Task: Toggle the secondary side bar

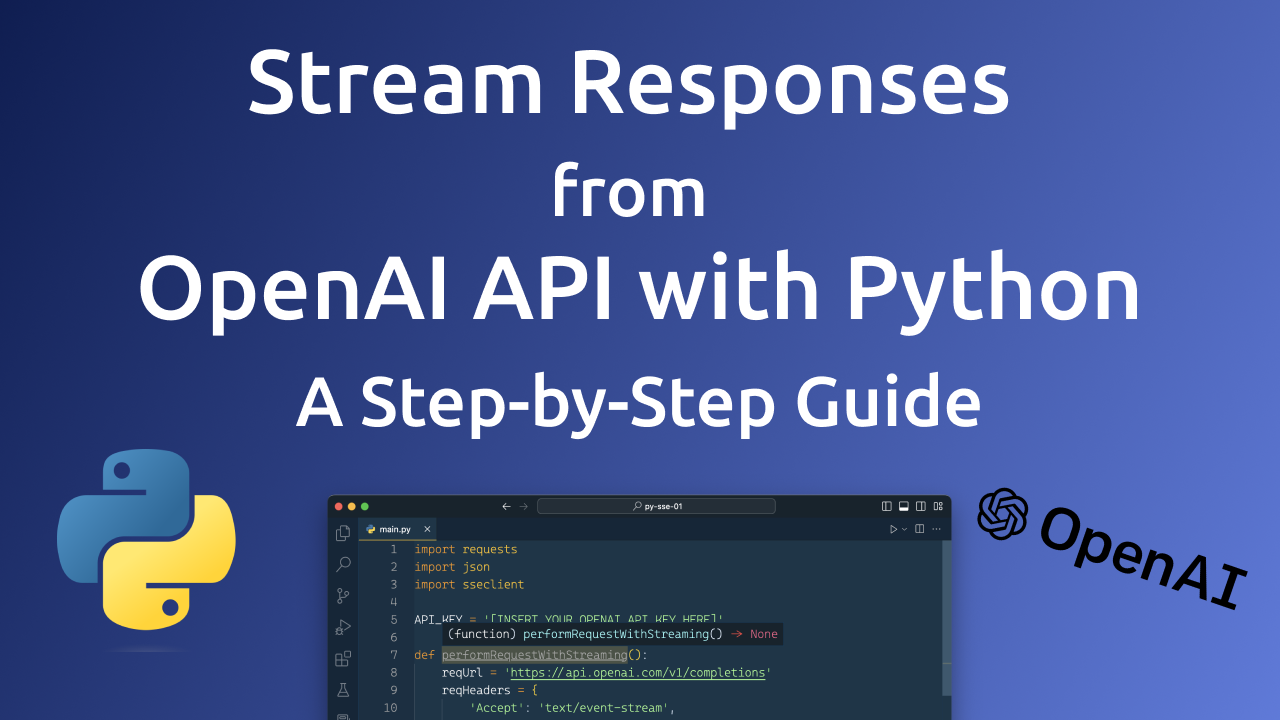Action: [921, 506]
